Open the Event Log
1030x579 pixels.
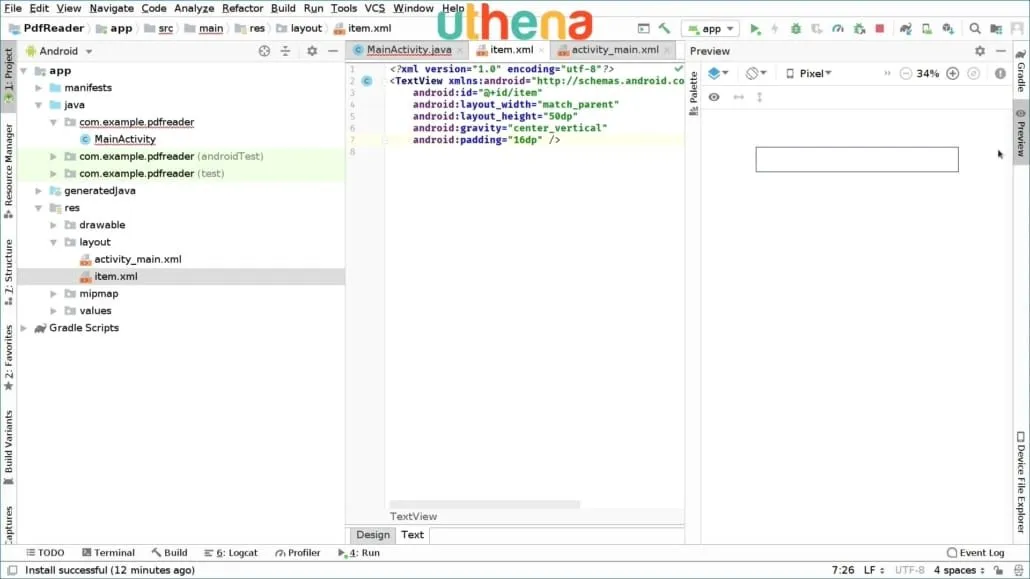click(975, 553)
